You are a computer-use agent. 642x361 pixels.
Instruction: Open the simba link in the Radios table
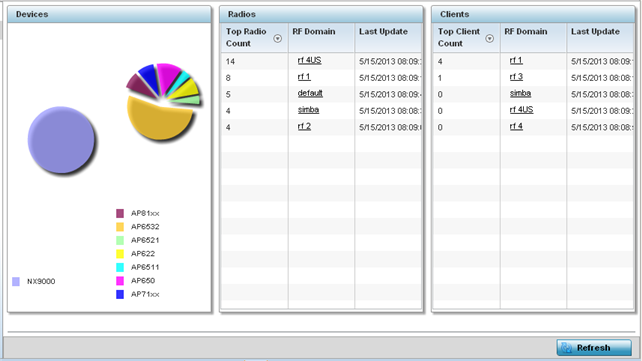point(308,110)
